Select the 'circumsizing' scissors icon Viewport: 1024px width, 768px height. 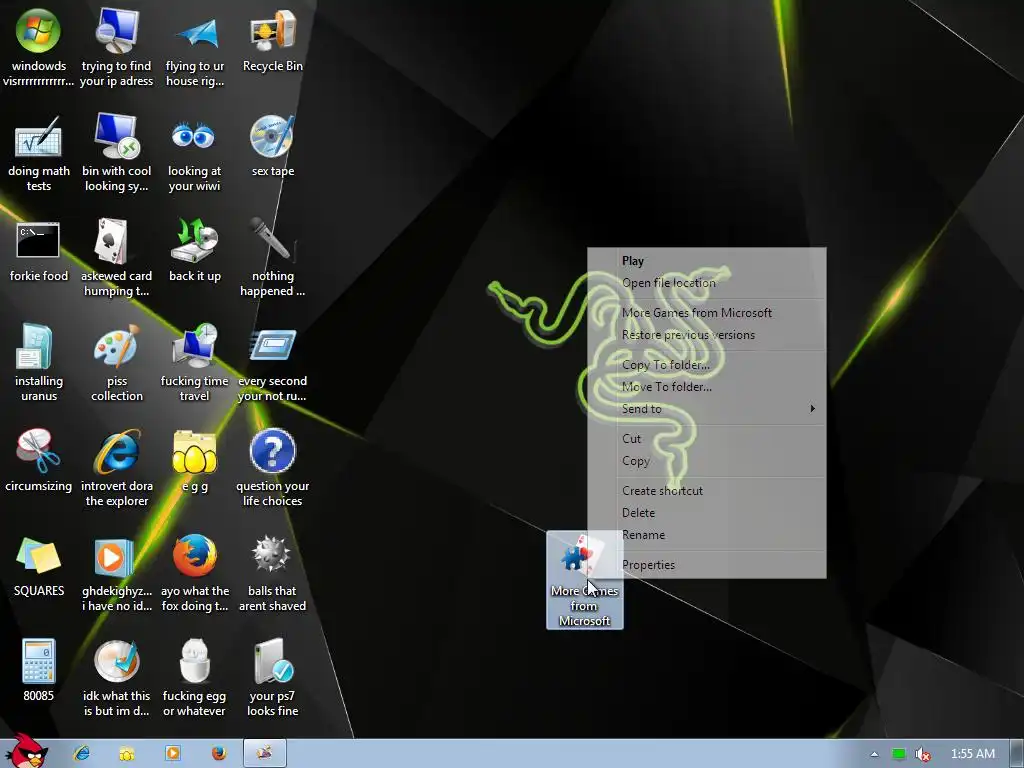point(39,461)
